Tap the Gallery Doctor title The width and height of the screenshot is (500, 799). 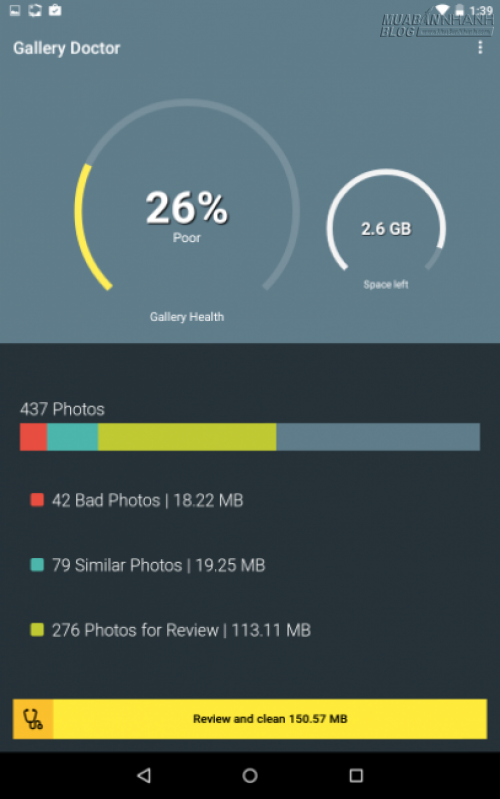[x=67, y=48]
